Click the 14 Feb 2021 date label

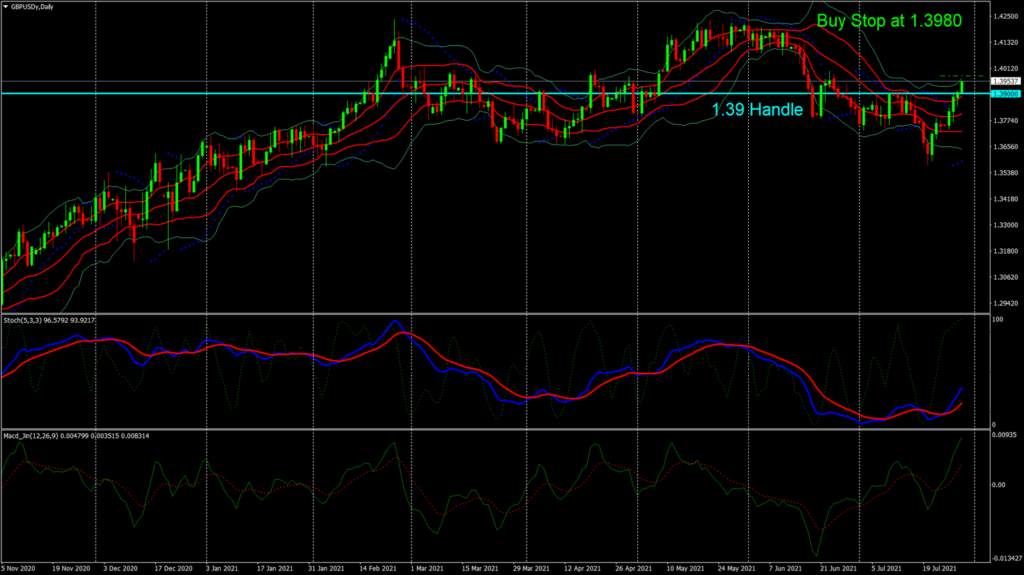377,568
